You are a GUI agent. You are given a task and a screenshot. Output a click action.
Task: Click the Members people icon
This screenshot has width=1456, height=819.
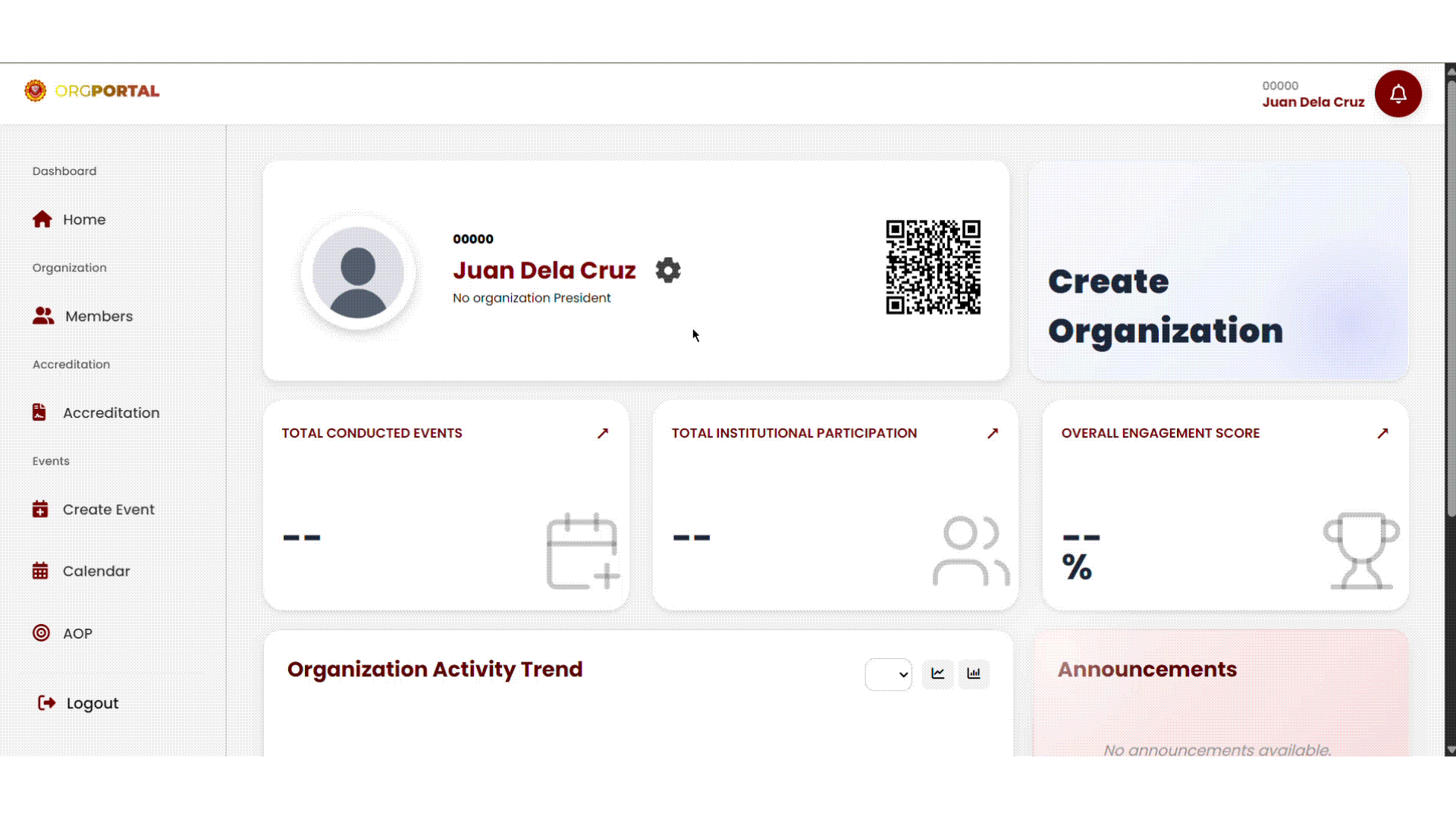(x=43, y=316)
